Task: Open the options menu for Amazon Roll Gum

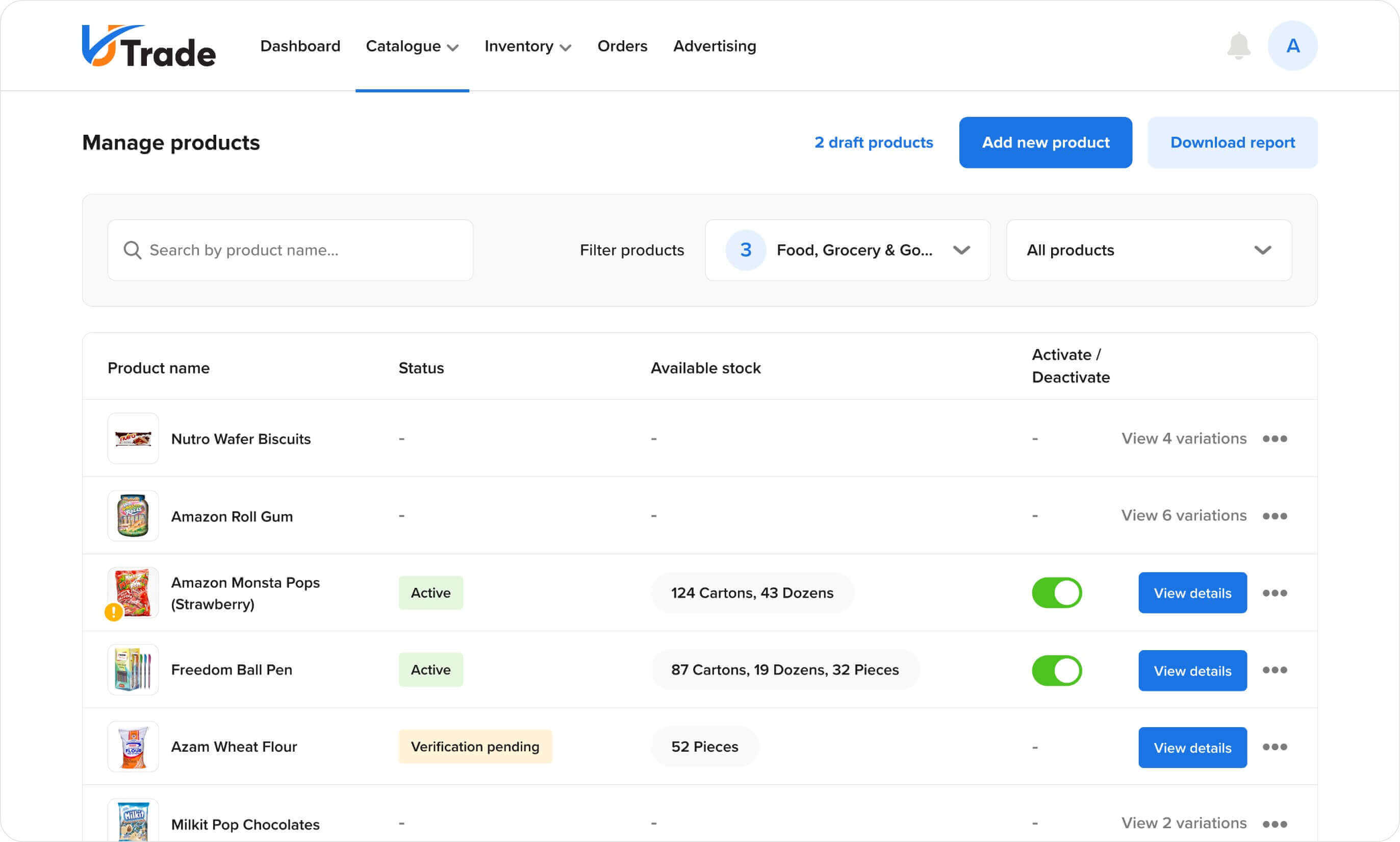Action: pyautogui.click(x=1274, y=516)
